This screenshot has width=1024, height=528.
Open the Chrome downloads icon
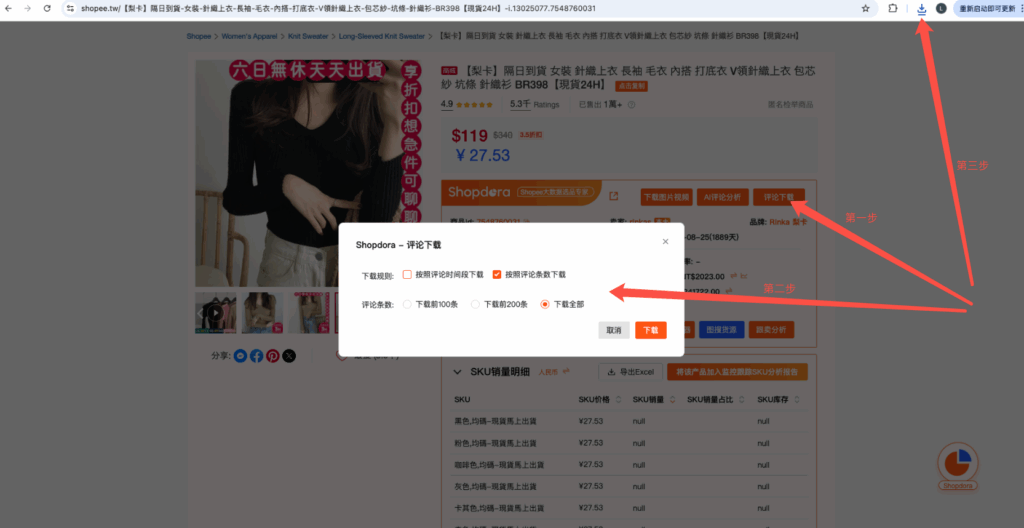click(x=921, y=9)
